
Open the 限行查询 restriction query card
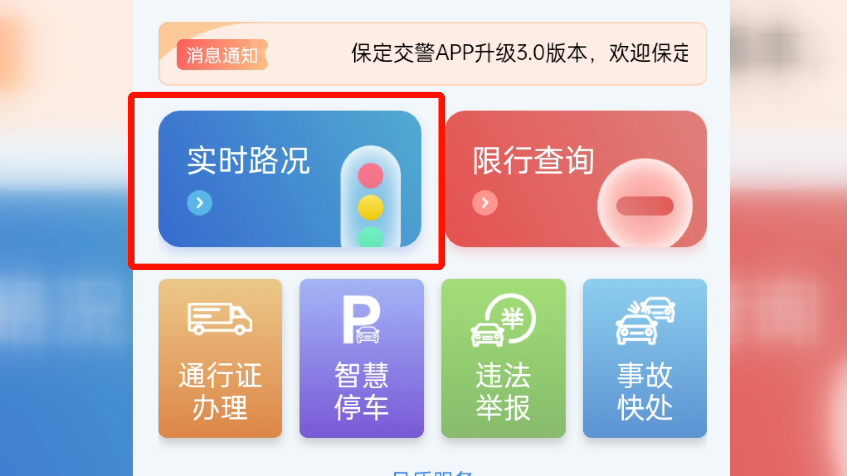point(576,179)
